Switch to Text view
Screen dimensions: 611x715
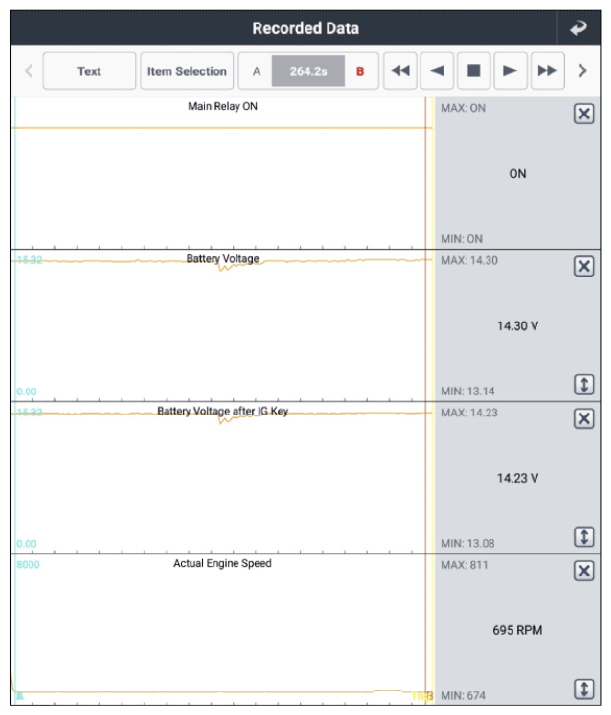[x=89, y=71]
